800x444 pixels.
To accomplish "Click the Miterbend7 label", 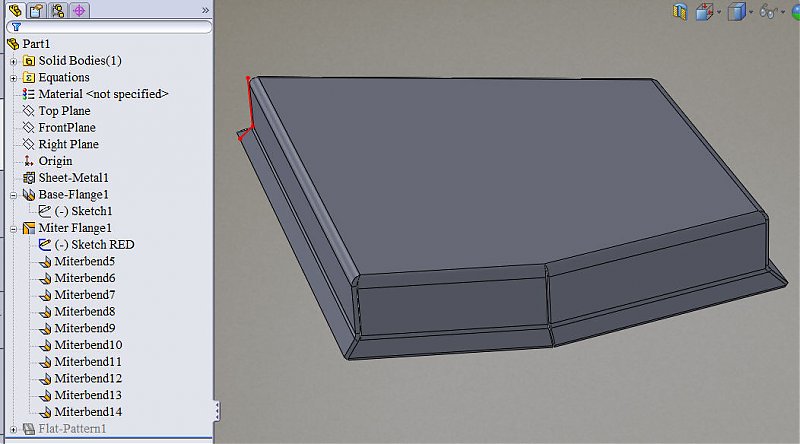I will pos(85,295).
